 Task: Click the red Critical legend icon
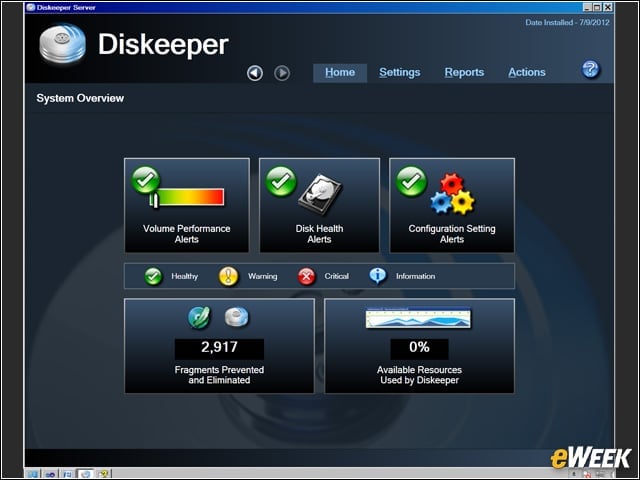pos(307,277)
